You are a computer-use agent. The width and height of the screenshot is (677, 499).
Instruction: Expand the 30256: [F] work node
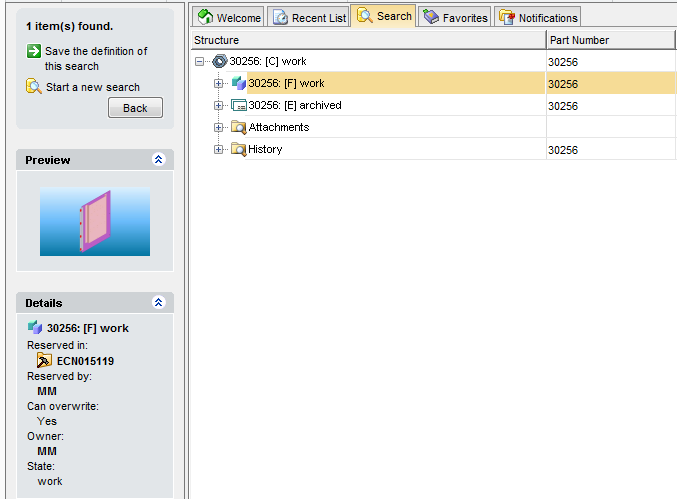click(x=218, y=84)
